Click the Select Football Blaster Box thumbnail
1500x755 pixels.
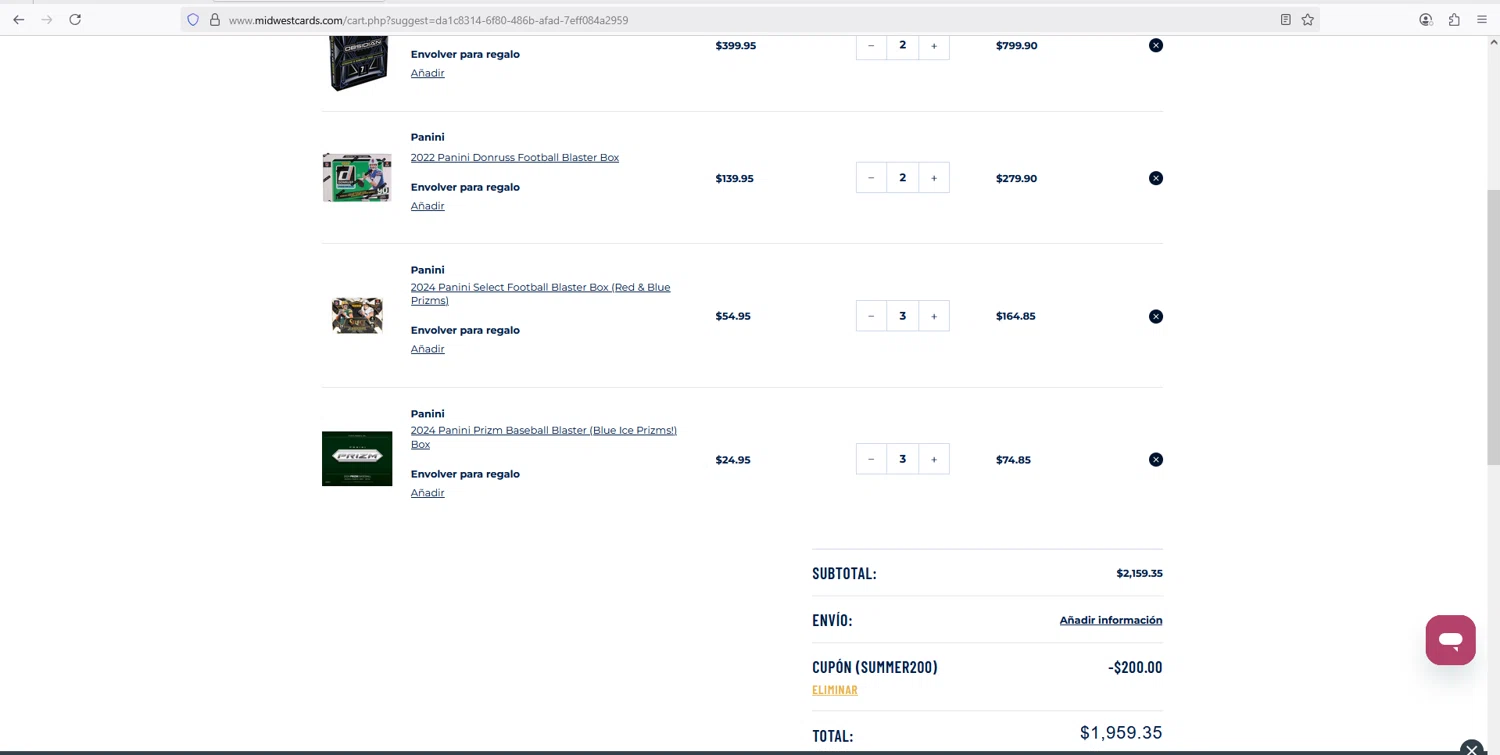pos(357,316)
